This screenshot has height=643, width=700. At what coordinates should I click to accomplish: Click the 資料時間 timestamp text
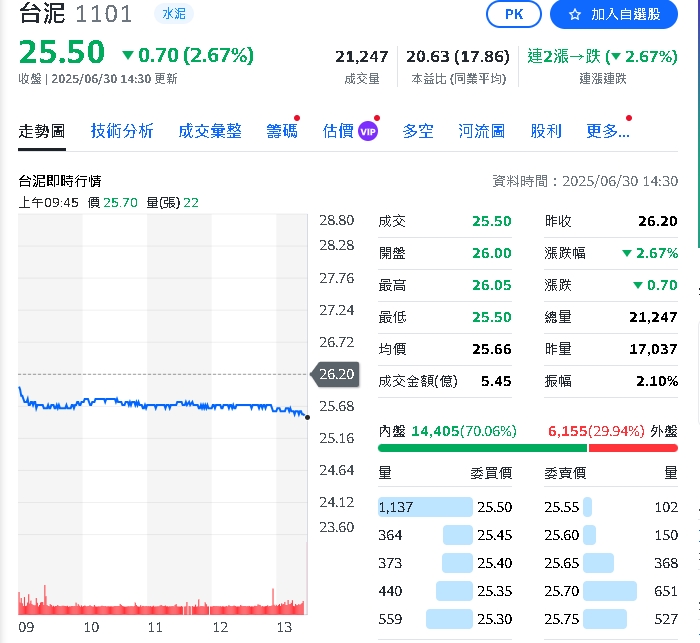pos(585,181)
